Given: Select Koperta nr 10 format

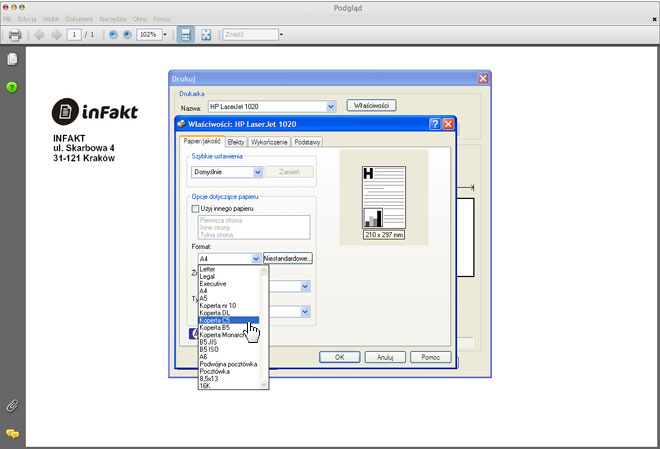Looking at the screenshot, I should [229, 306].
